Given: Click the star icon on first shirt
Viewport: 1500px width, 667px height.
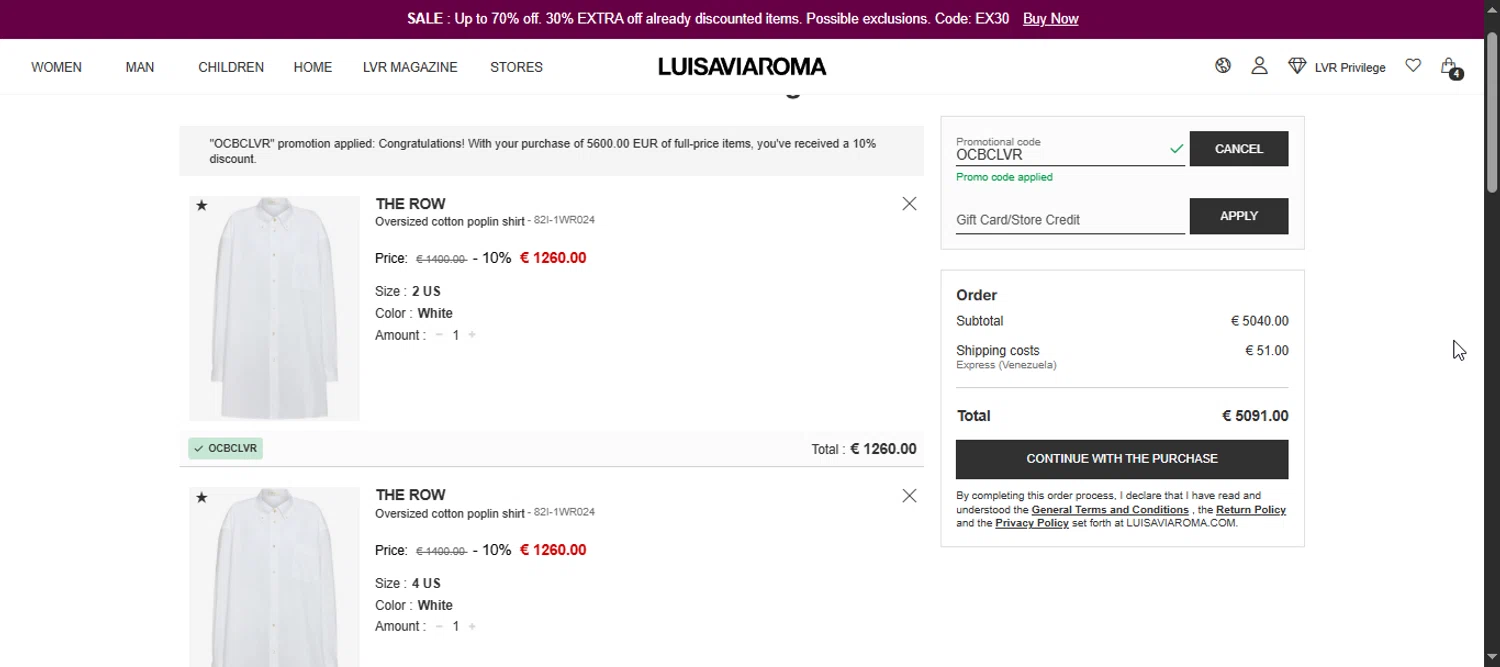Looking at the screenshot, I should coord(202,206).
